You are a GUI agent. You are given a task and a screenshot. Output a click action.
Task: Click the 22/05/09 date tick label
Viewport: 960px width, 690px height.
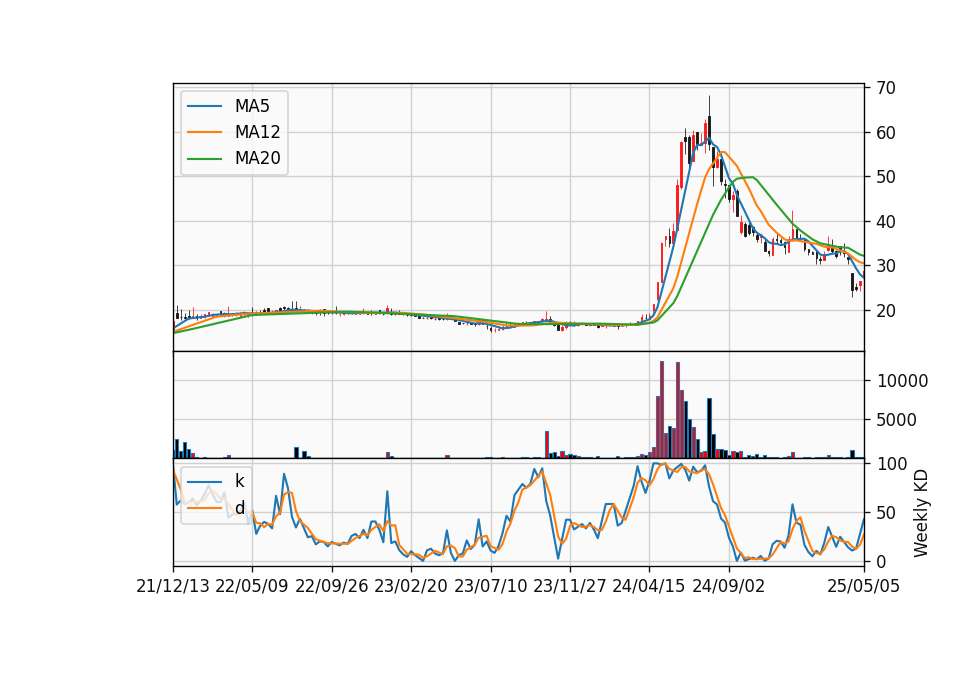coord(252,586)
